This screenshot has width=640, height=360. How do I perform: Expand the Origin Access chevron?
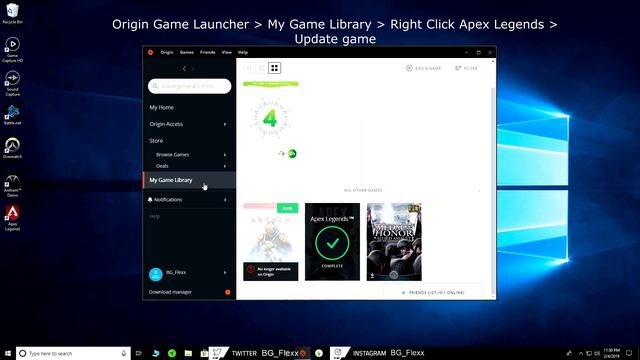[225, 124]
